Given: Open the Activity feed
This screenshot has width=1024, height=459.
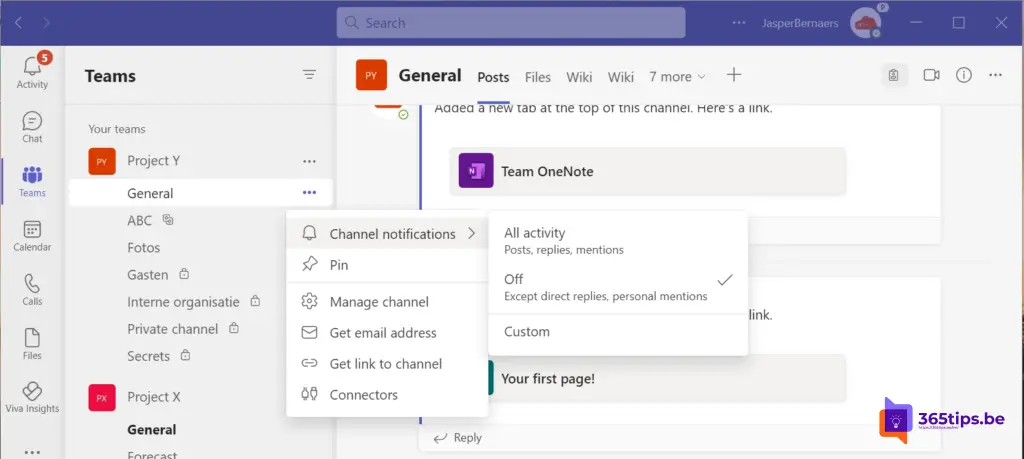Looking at the screenshot, I should (x=32, y=72).
